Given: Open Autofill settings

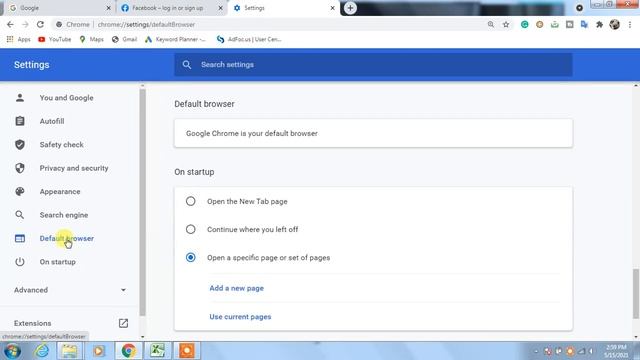Looking at the screenshot, I should (52, 121).
